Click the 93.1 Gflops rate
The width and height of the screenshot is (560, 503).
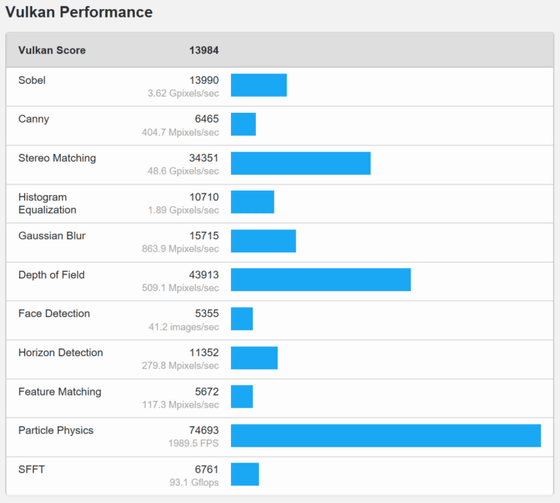click(x=194, y=483)
